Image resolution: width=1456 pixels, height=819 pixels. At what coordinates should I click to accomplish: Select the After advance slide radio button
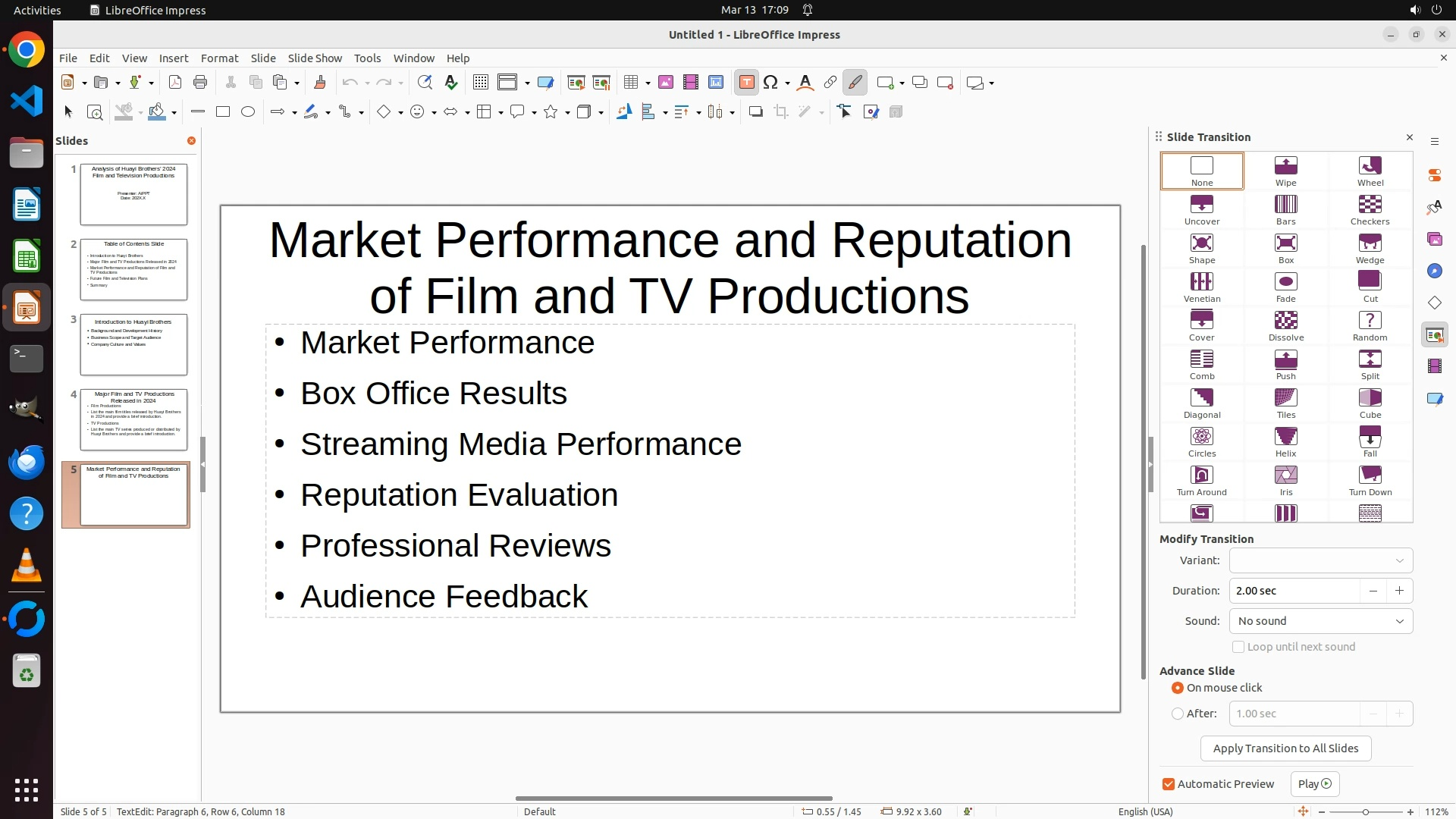pyautogui.click(x=1178, y=714)
